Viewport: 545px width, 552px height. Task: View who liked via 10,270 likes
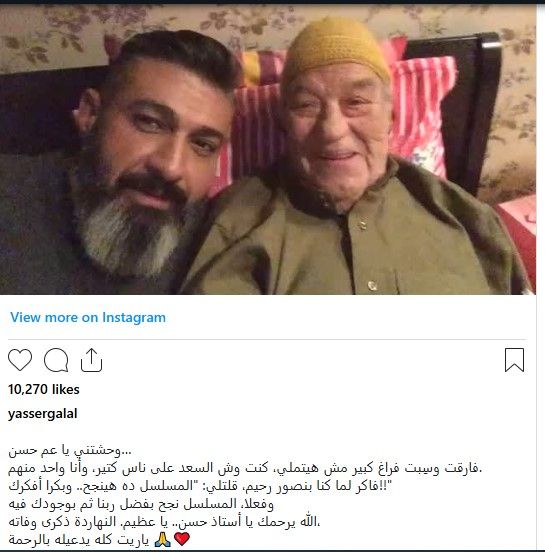click(x=44, y=389)
